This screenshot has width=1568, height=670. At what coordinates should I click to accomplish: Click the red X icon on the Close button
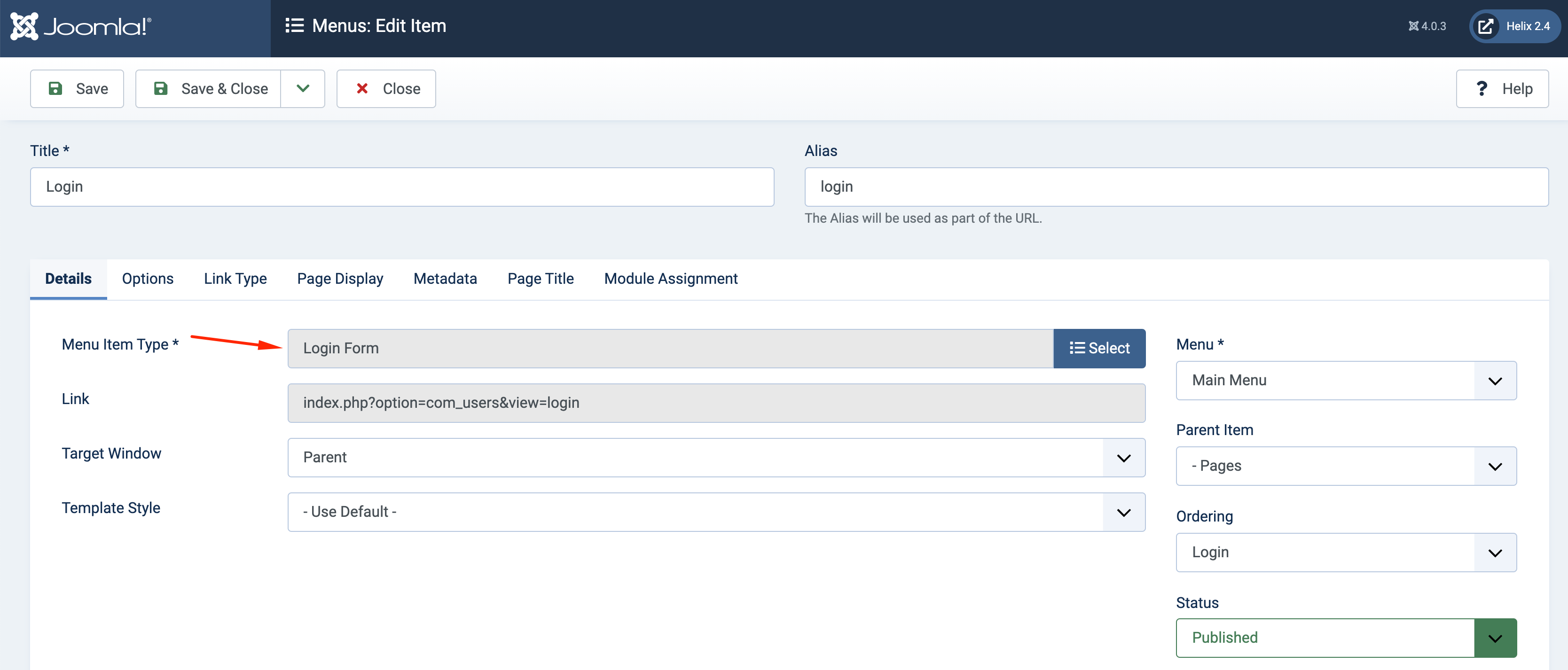[363, 88]
